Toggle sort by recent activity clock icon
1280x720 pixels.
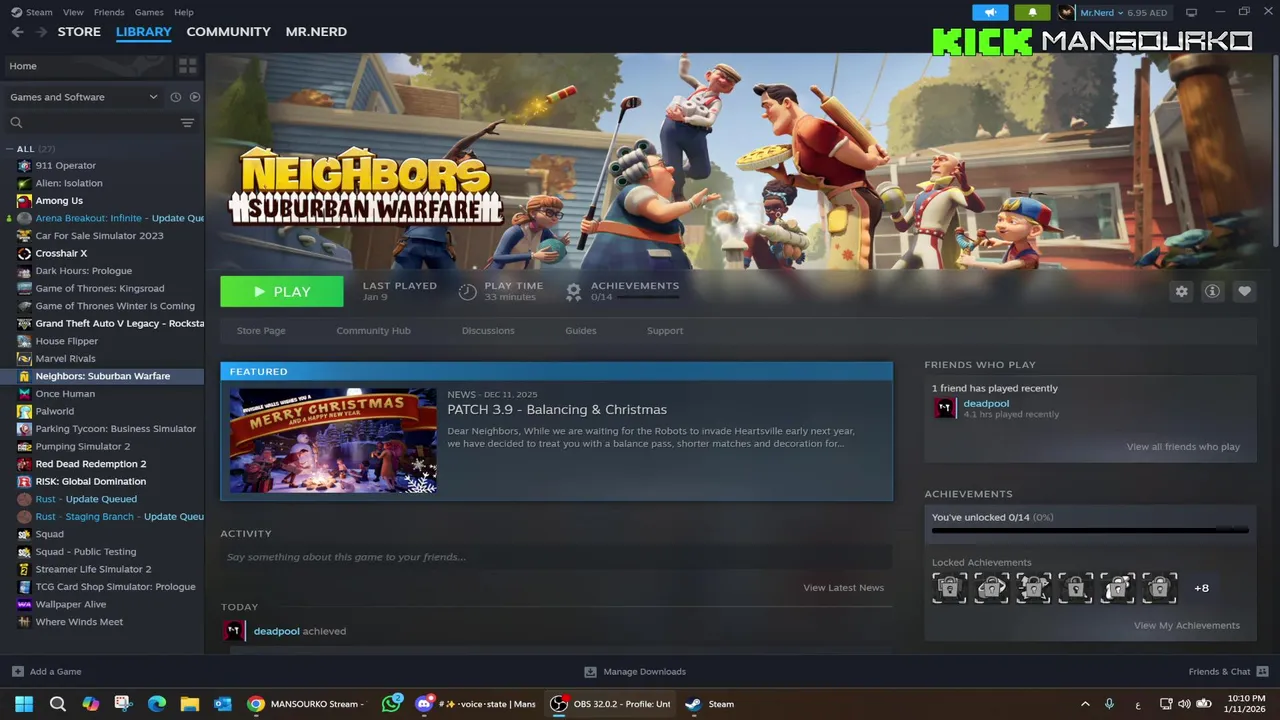click(x=175, y=97)
